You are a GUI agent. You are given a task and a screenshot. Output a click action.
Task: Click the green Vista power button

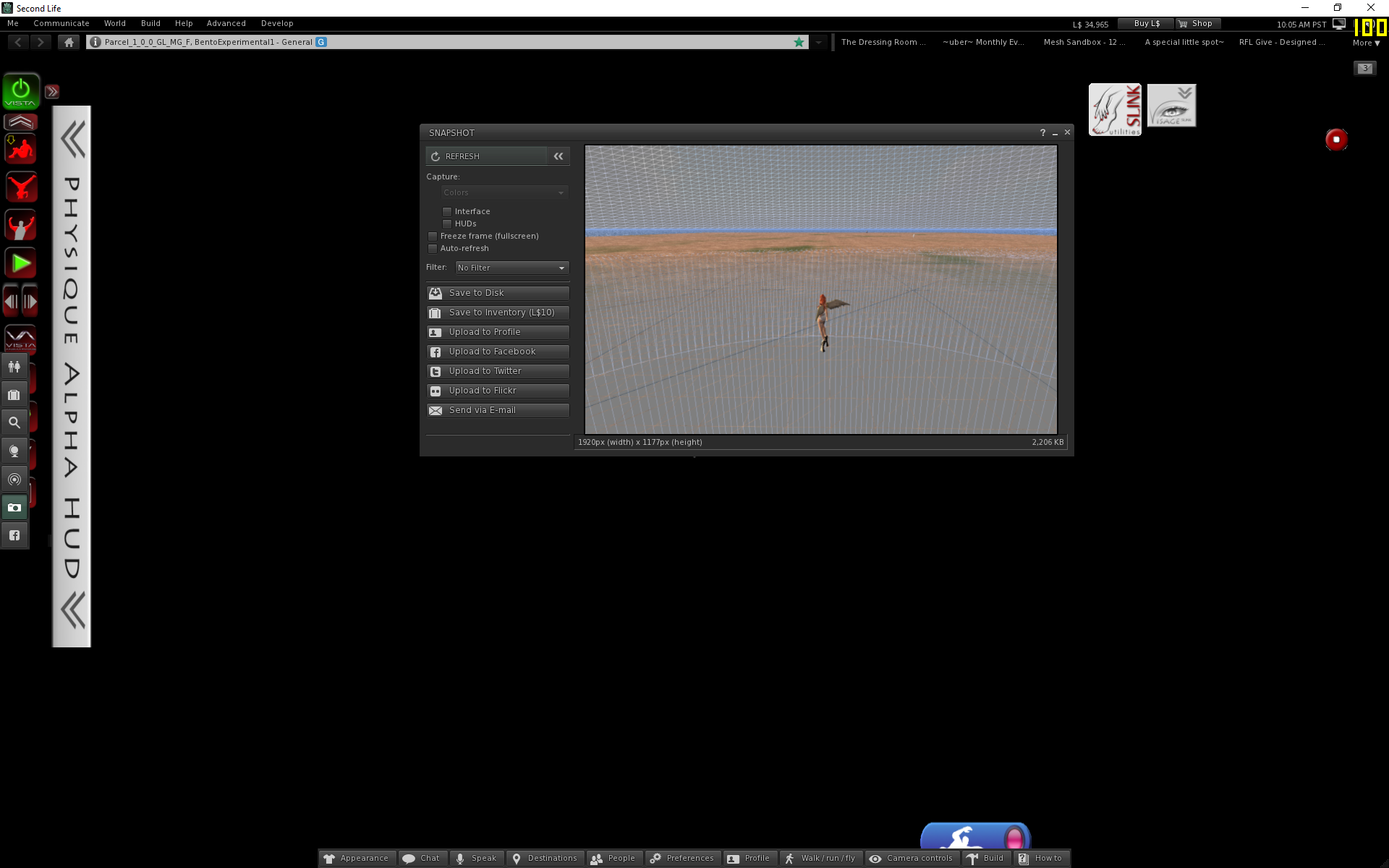pos(21,91)
